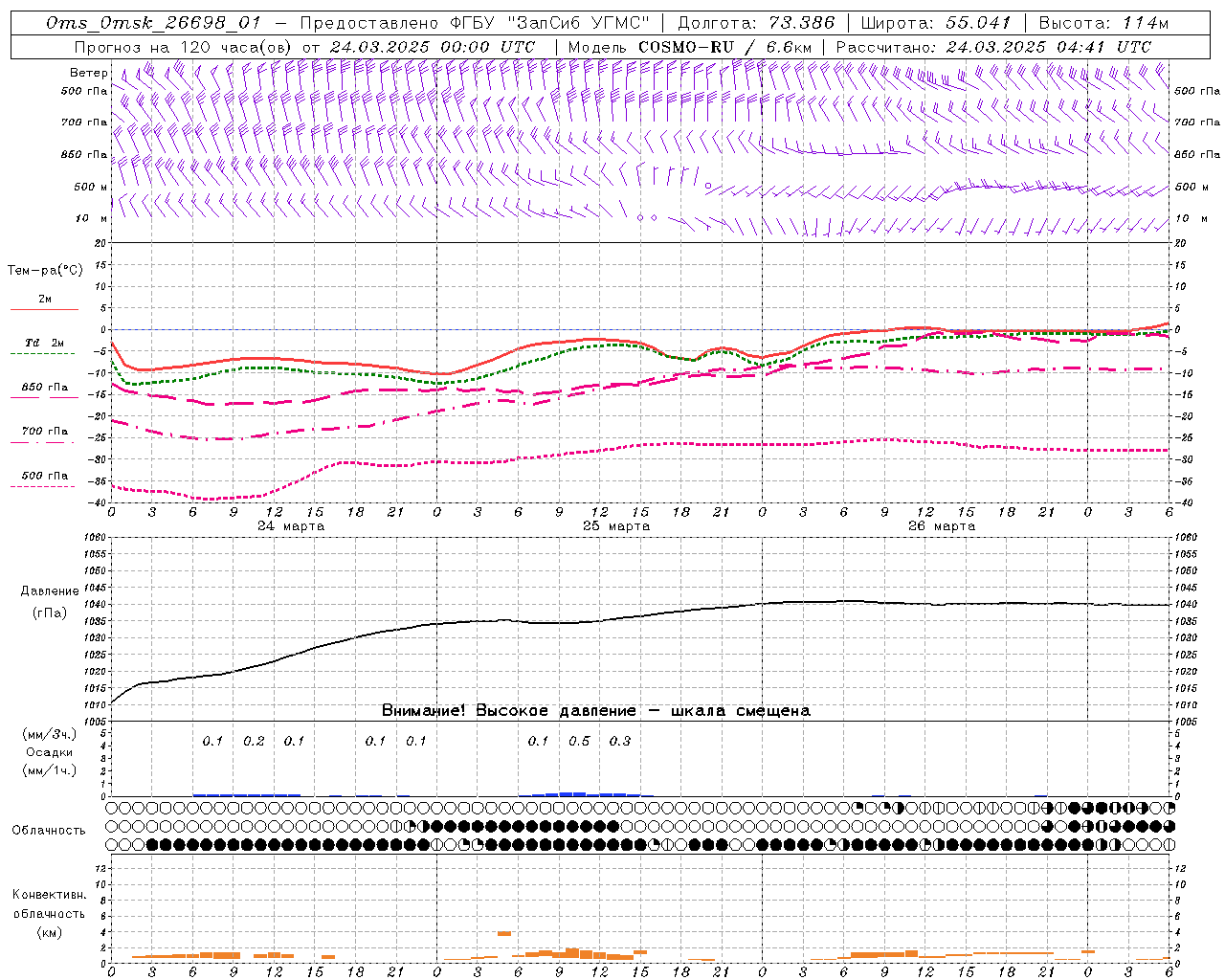This screenshot has width=1225, height=980.
Task: Click the Тем-ра(°C) axis title
Action: pyautogui.click(x=45, y=270)
